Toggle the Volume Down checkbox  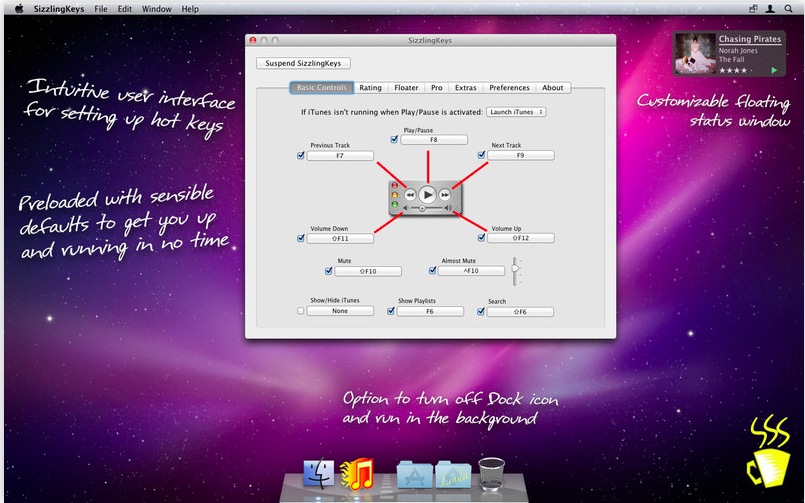tap(301, 238)
